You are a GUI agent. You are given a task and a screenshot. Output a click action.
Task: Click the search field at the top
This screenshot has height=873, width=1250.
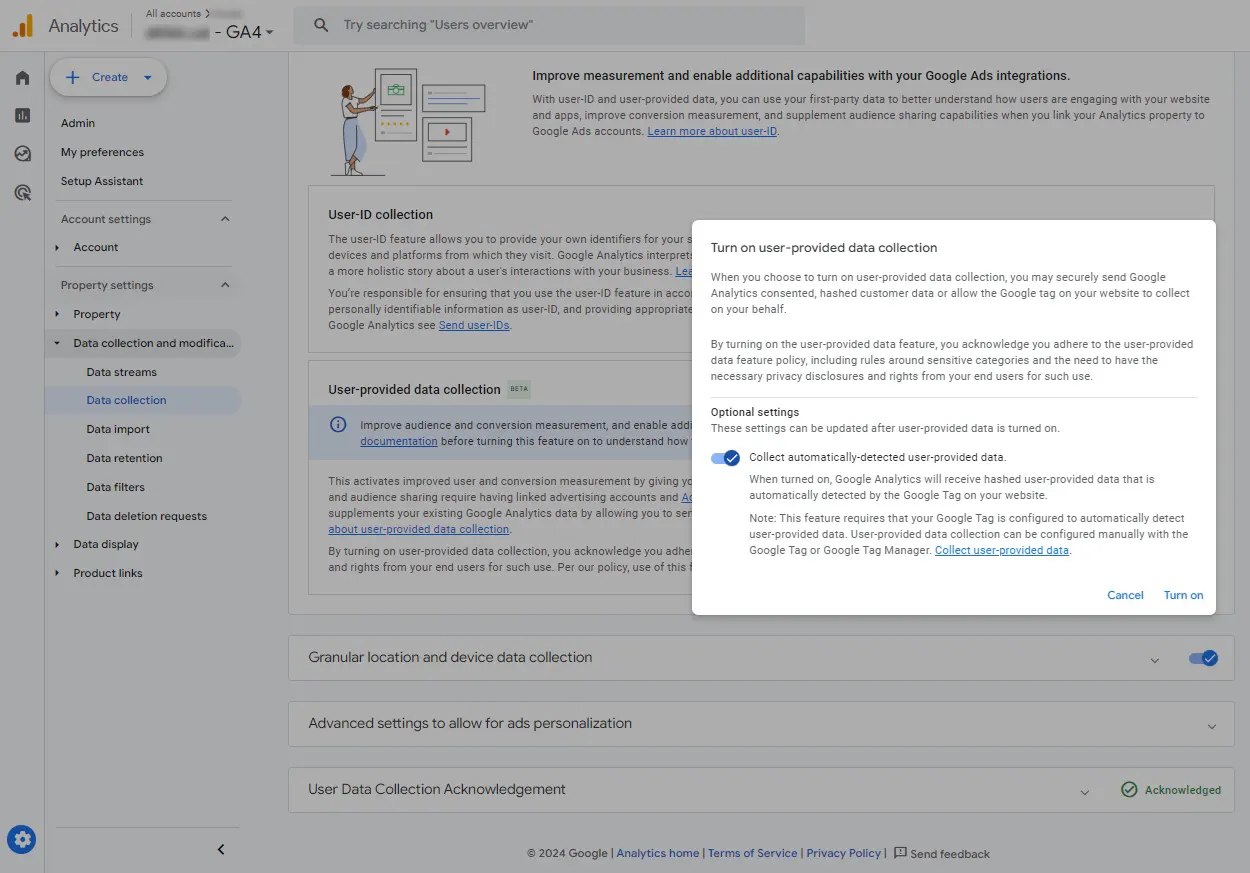point(549,25)
